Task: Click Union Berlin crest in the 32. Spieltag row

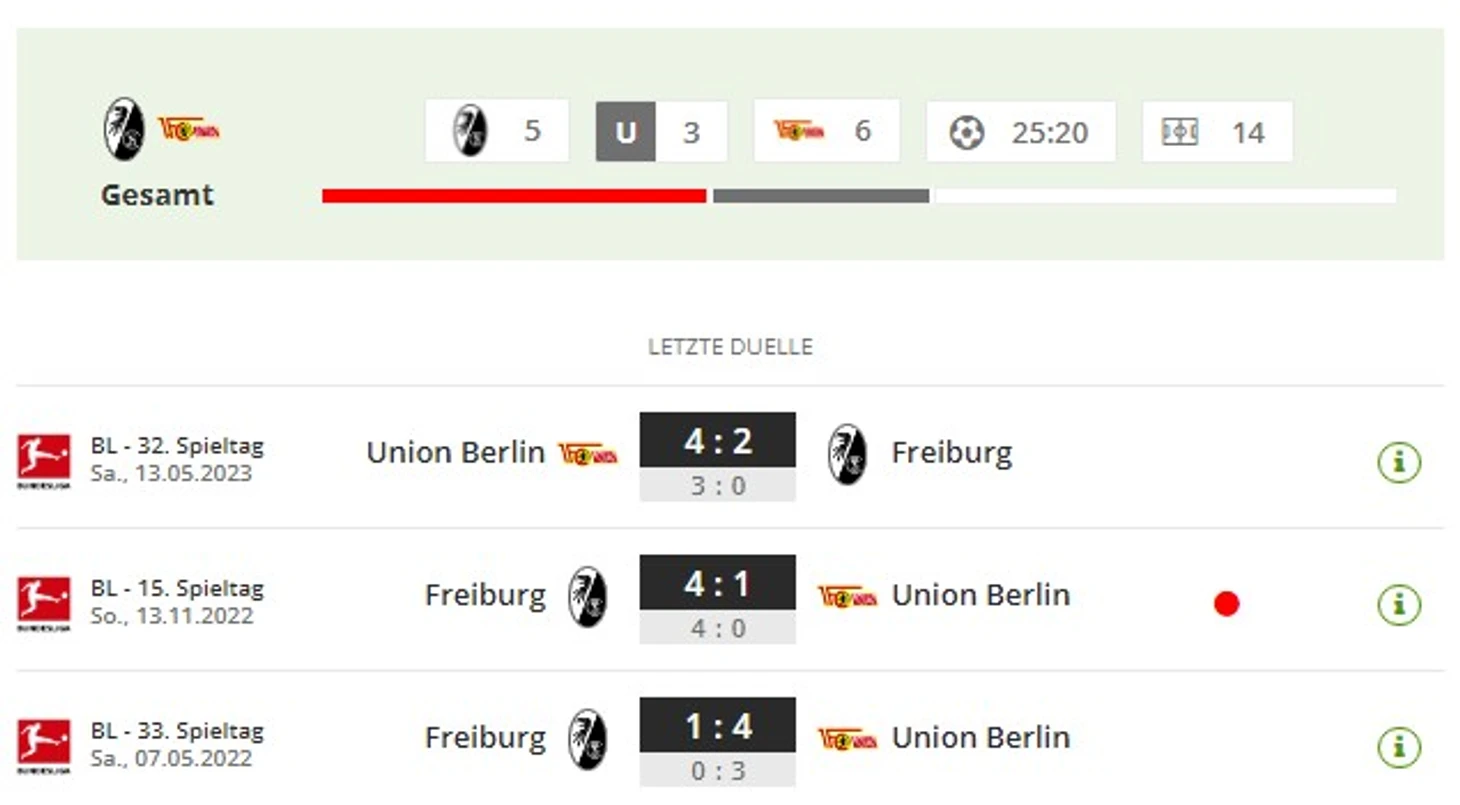Action: pos(588,453)
